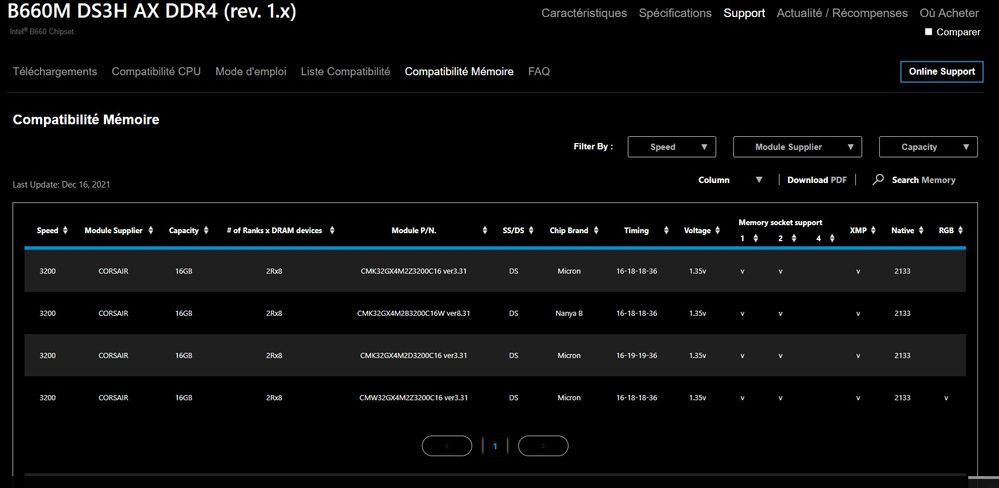Switch to the Téléchargements tab
Image resolution: width=999 pixels, height=488 pixels.
point(55,72)
